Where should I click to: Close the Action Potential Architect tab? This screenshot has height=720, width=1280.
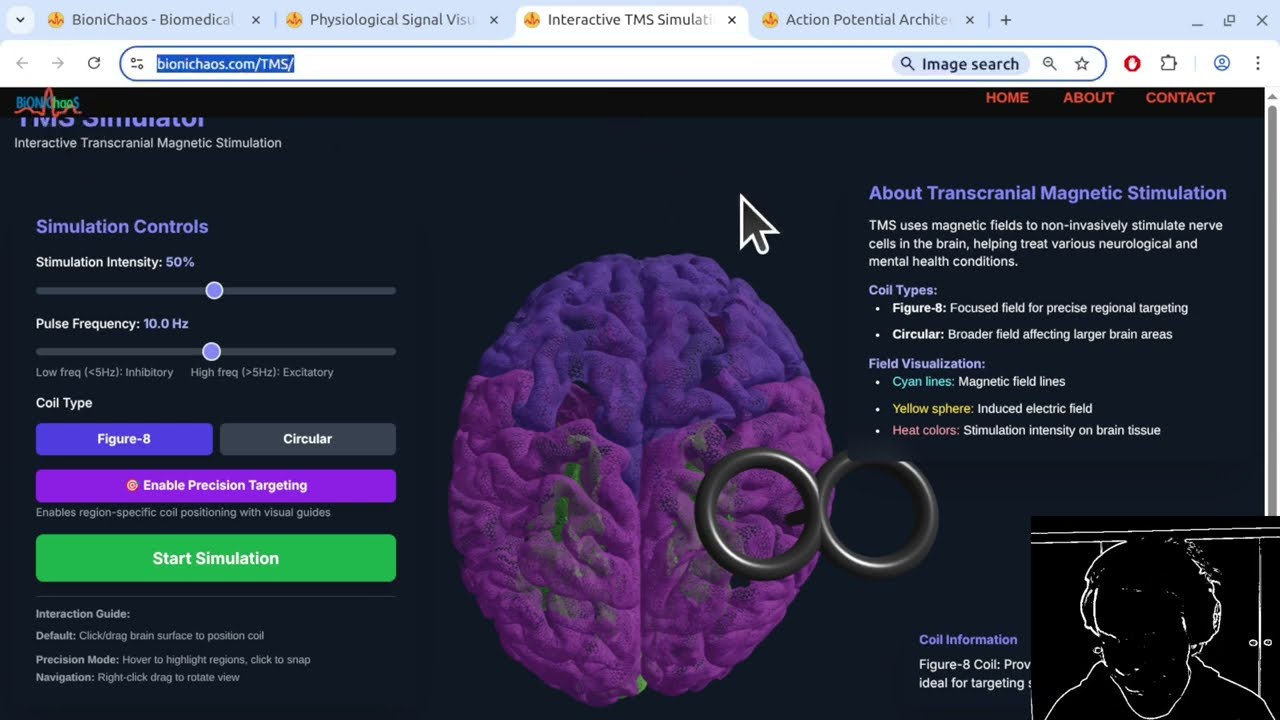tap(970, 20)
